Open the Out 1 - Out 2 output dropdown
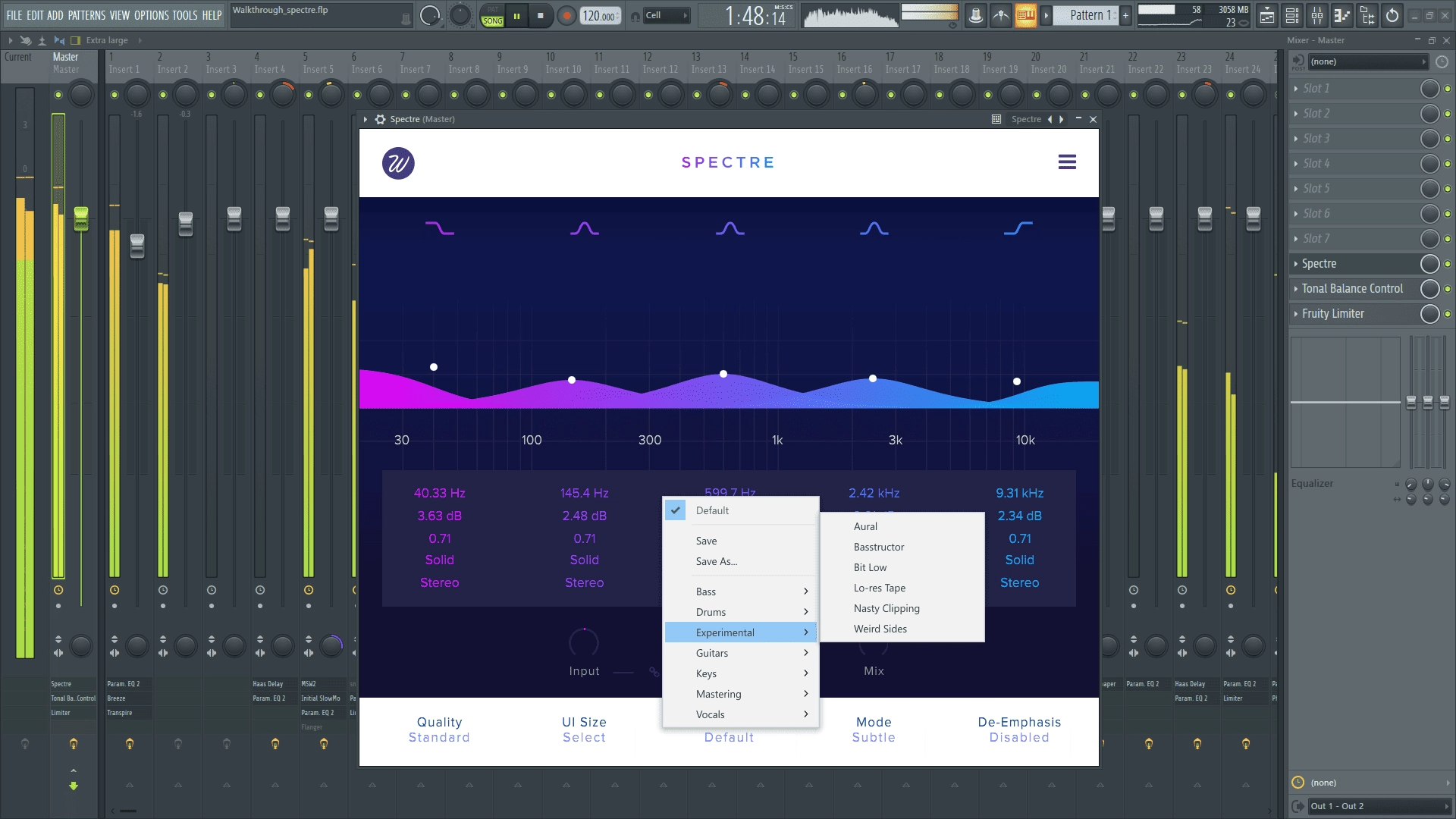The image size is (1456, 819). pyautogui.click(x=1379, y=806)
